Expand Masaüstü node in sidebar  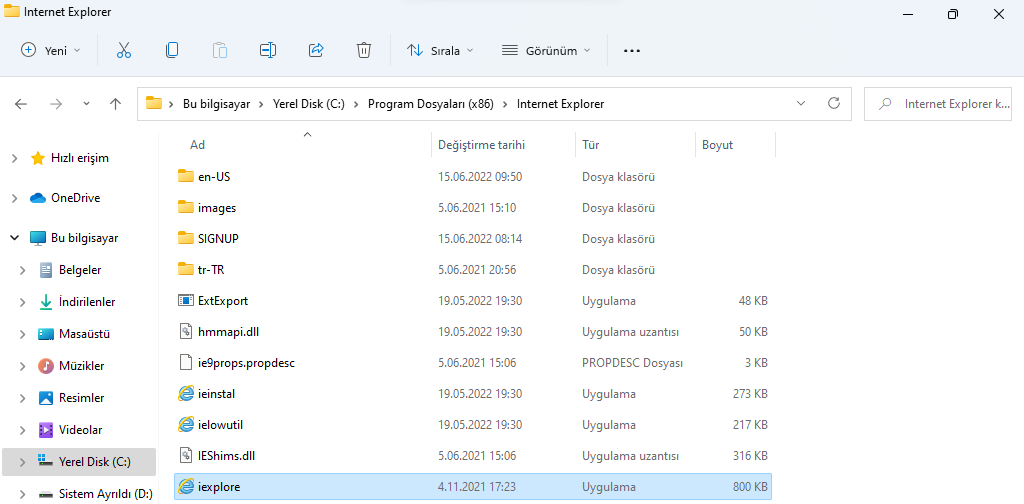pos(23,334)
